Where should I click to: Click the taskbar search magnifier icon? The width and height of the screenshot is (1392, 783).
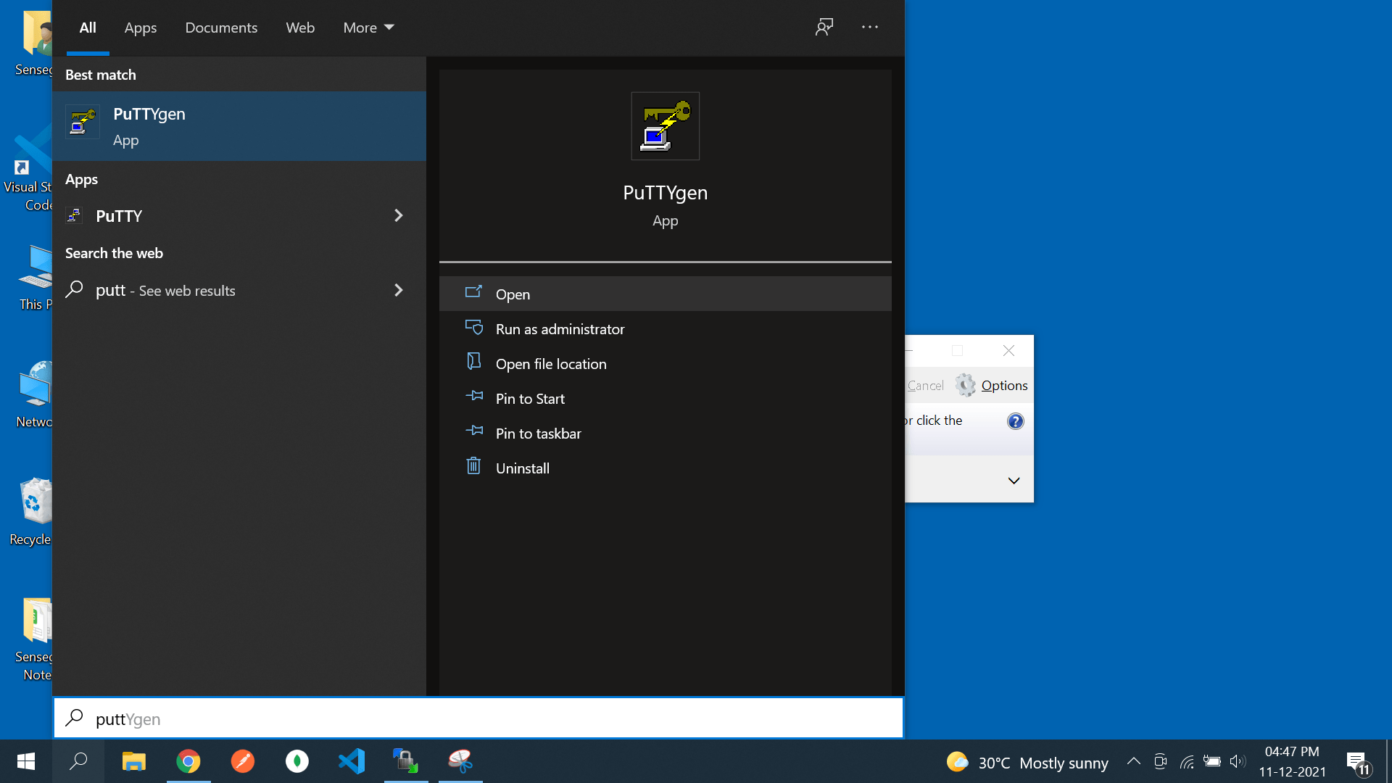78,761
